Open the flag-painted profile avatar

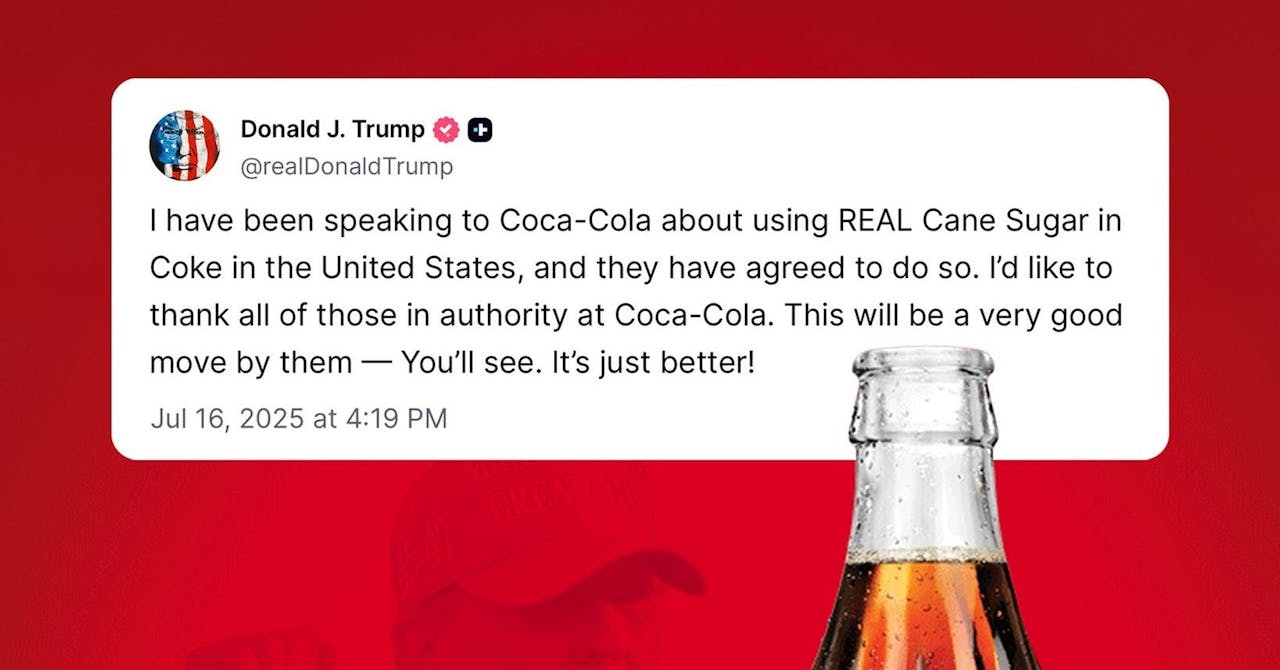tap(184, 145)
